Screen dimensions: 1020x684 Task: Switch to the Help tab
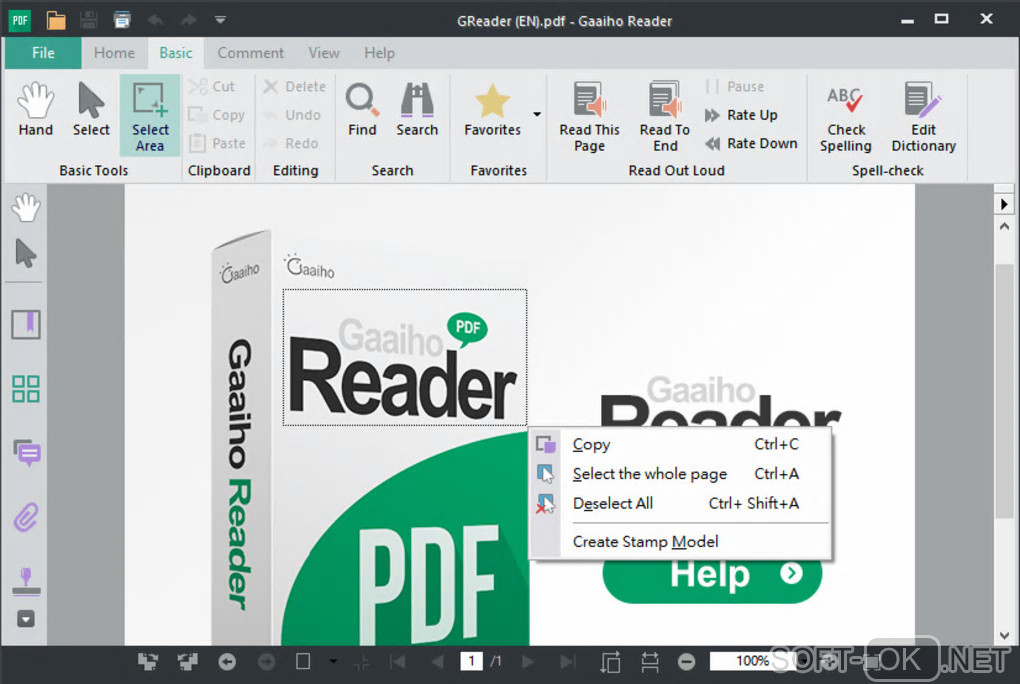(x=379, y=53)
